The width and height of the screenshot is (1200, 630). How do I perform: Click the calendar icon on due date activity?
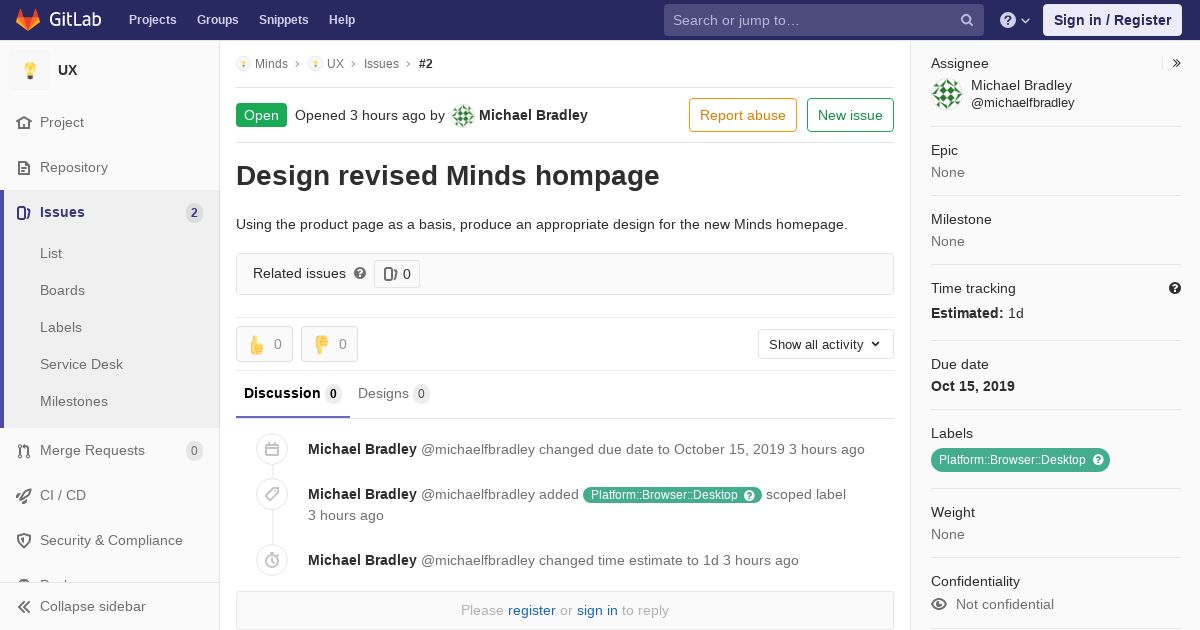(272, 449)
